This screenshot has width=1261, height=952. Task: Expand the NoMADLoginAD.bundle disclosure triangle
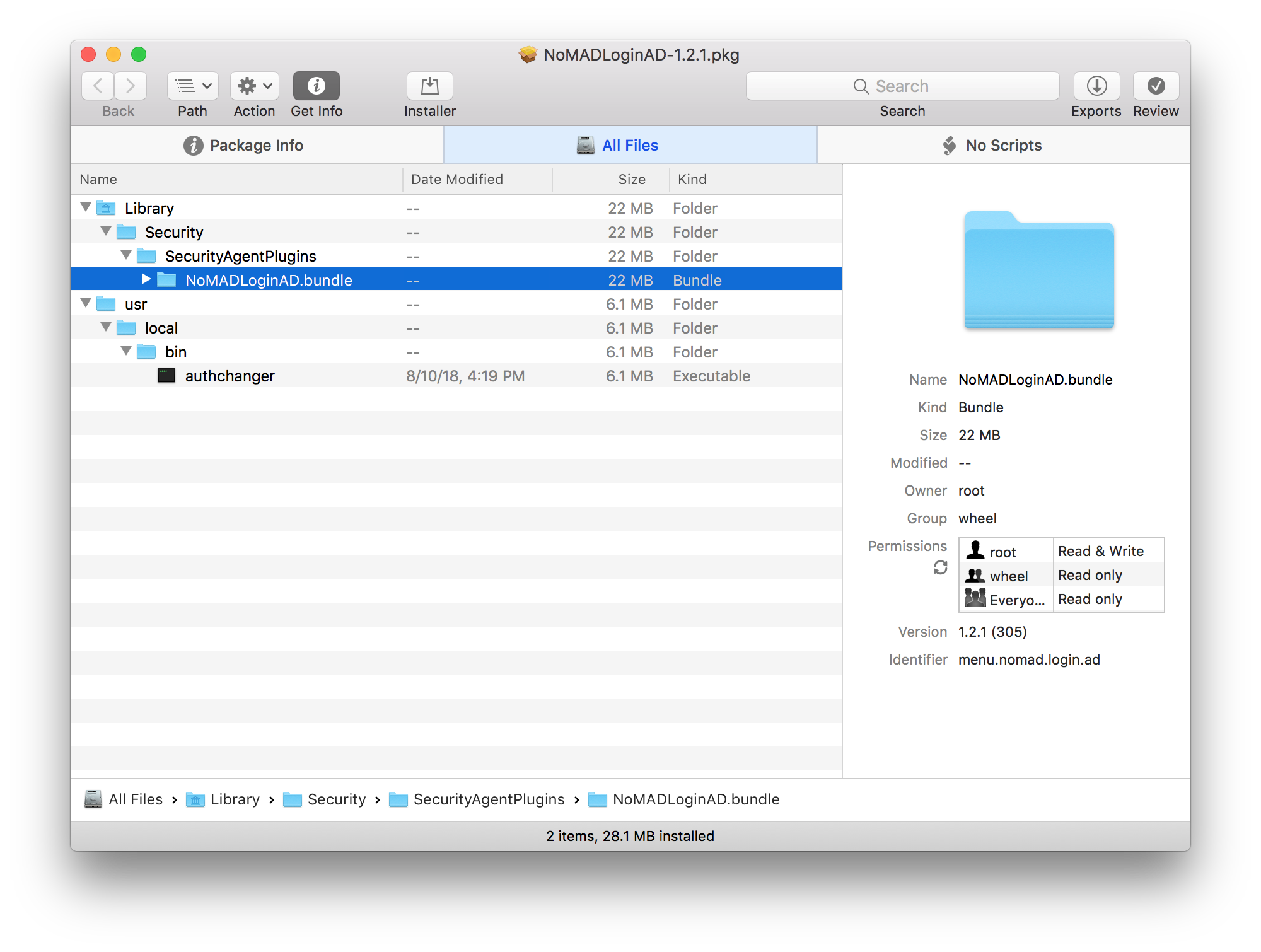coord(146,279)
